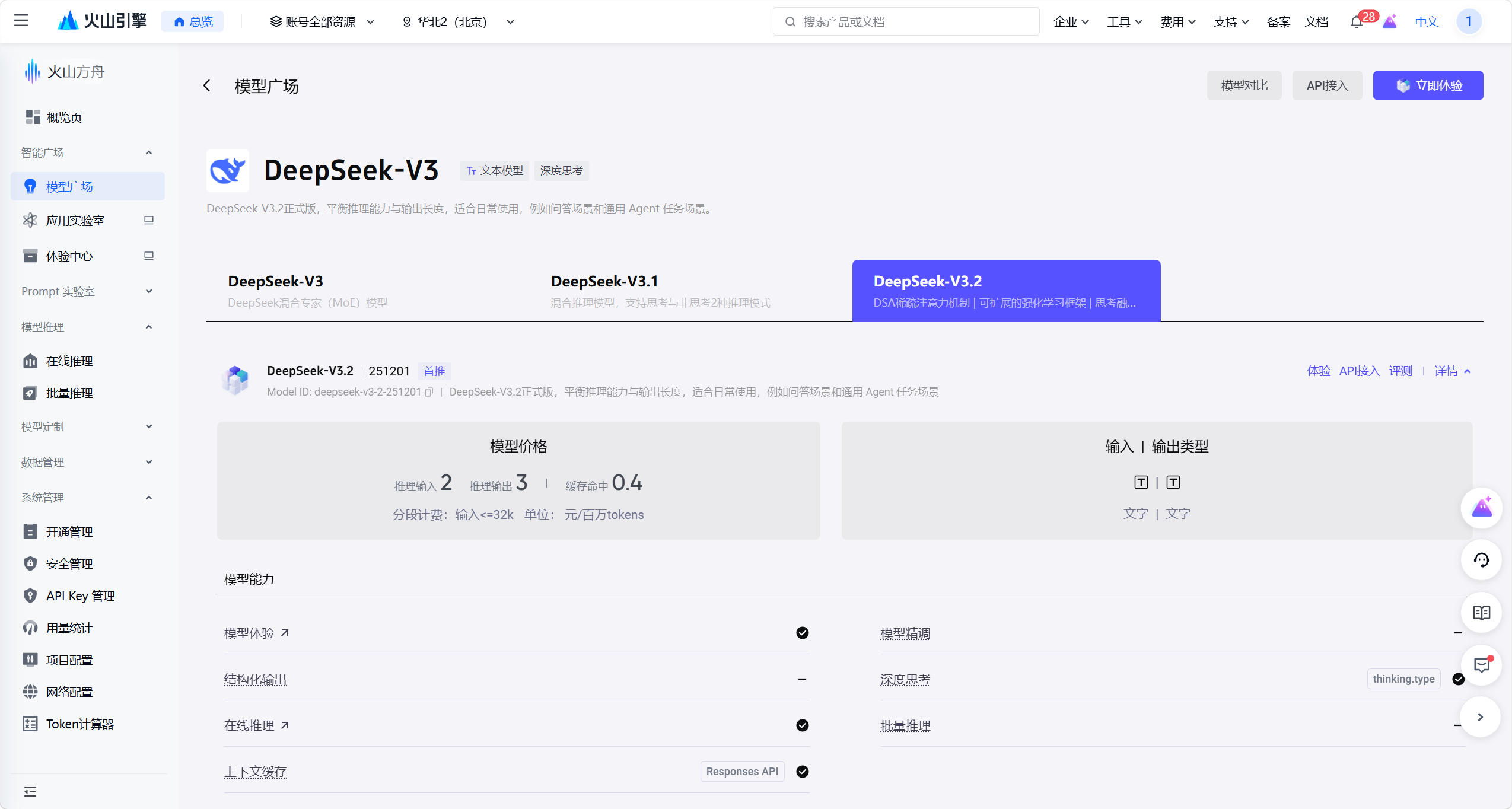Open the 华北2（北京）region dropdown
1512x809 pixels.
click(458, 22)
